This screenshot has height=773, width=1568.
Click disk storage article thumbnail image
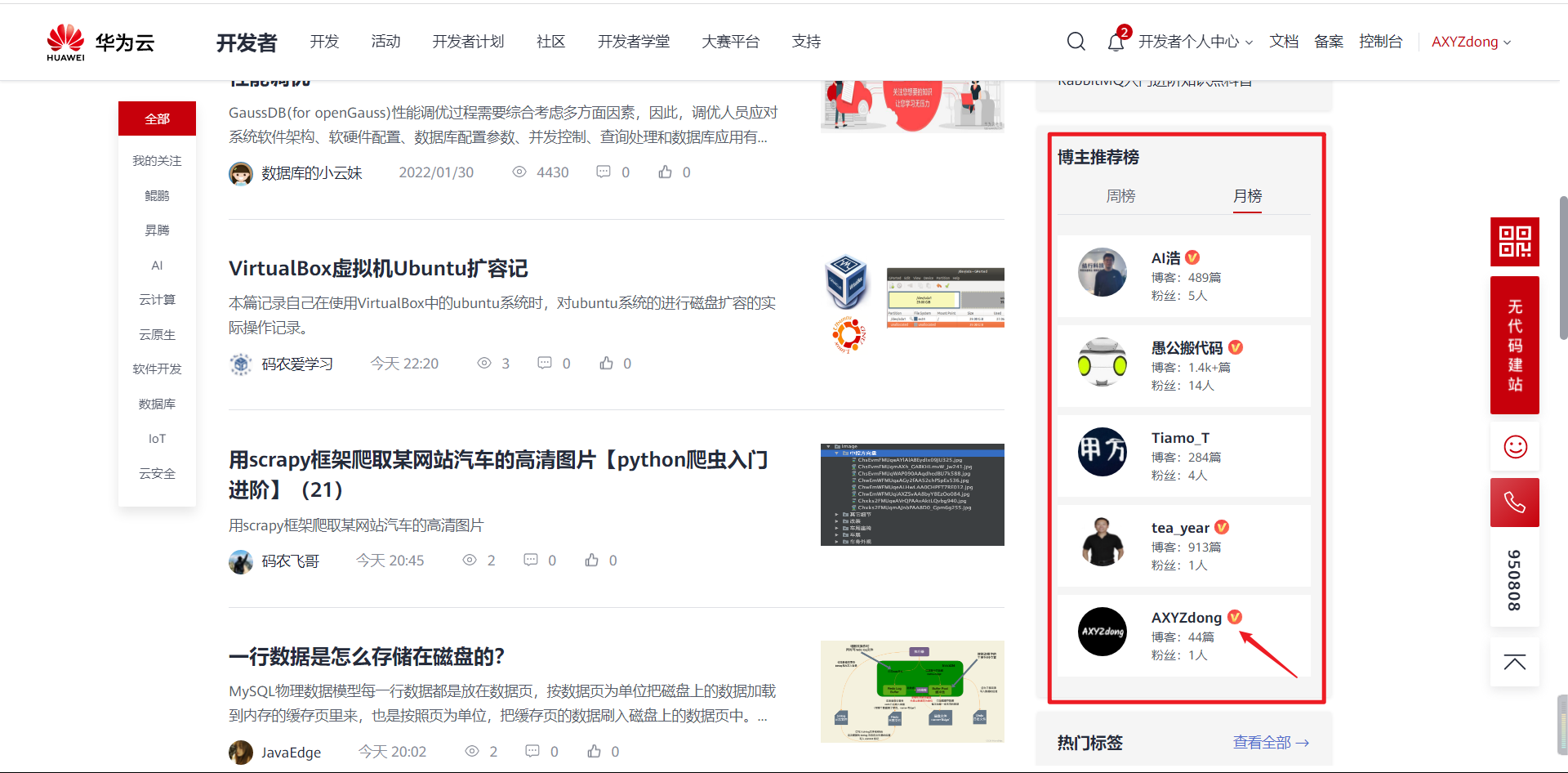tap(912, 691)
